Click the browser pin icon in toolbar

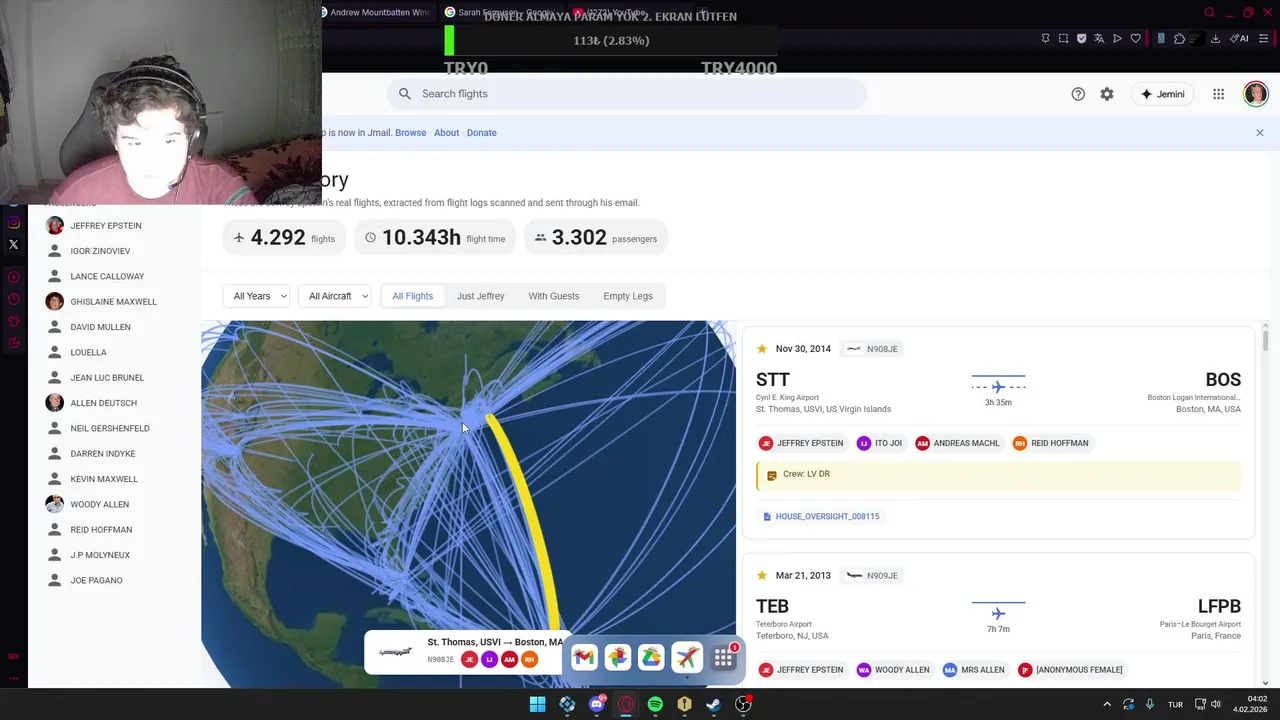(x=1045, y=39)
